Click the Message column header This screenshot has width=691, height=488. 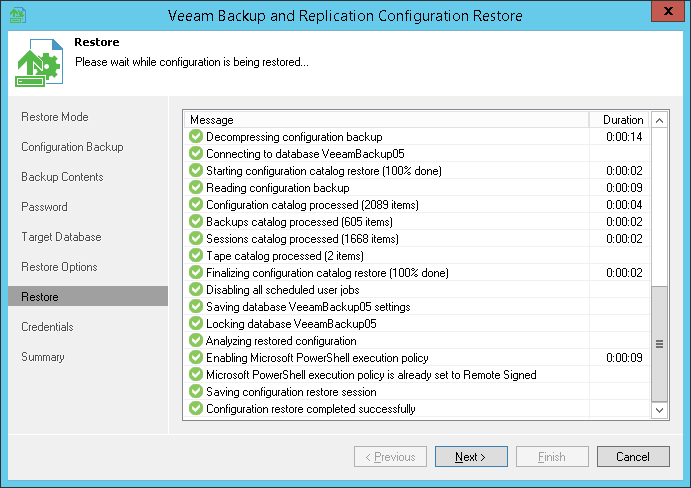(394, 120)
